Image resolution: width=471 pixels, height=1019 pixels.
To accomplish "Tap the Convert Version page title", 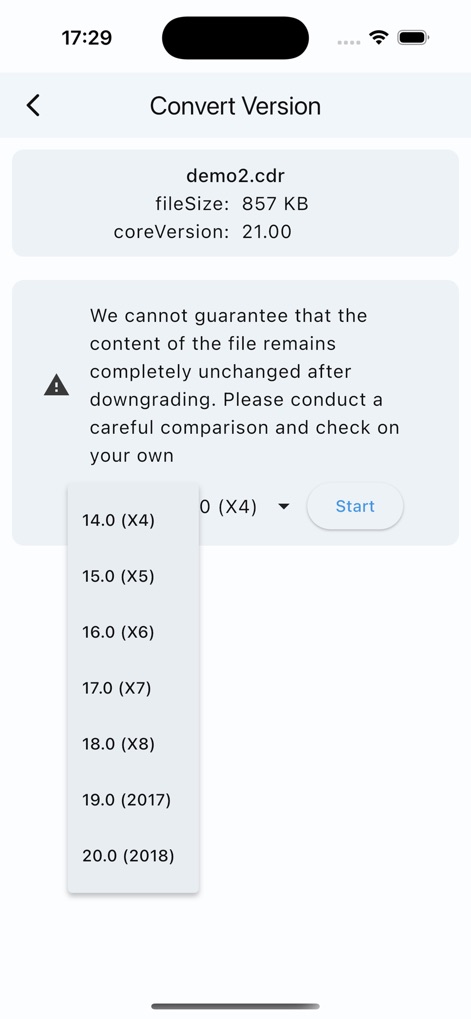I will tap(235, 106).
